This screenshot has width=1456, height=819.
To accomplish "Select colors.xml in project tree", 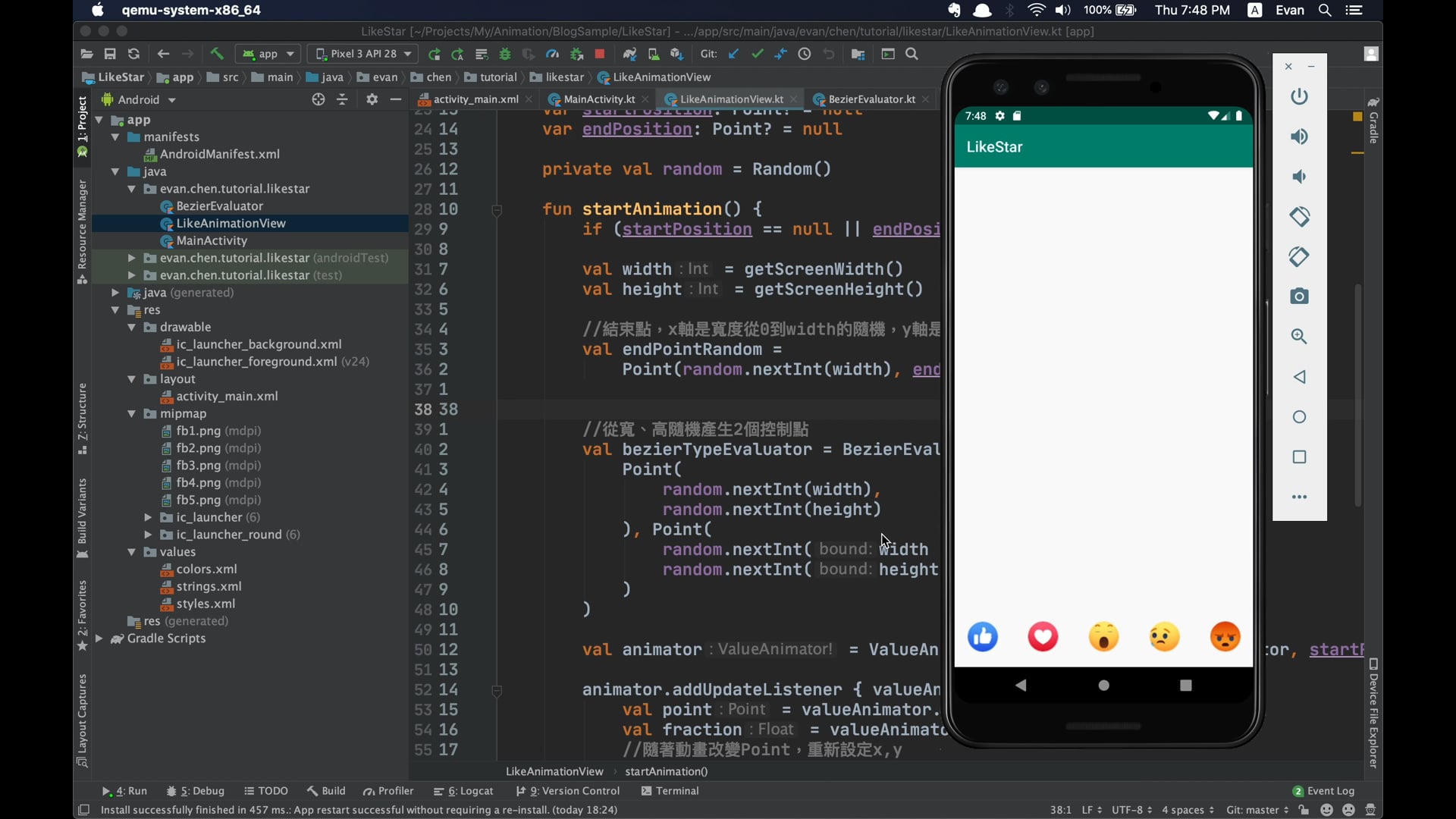I will (206, 570).
